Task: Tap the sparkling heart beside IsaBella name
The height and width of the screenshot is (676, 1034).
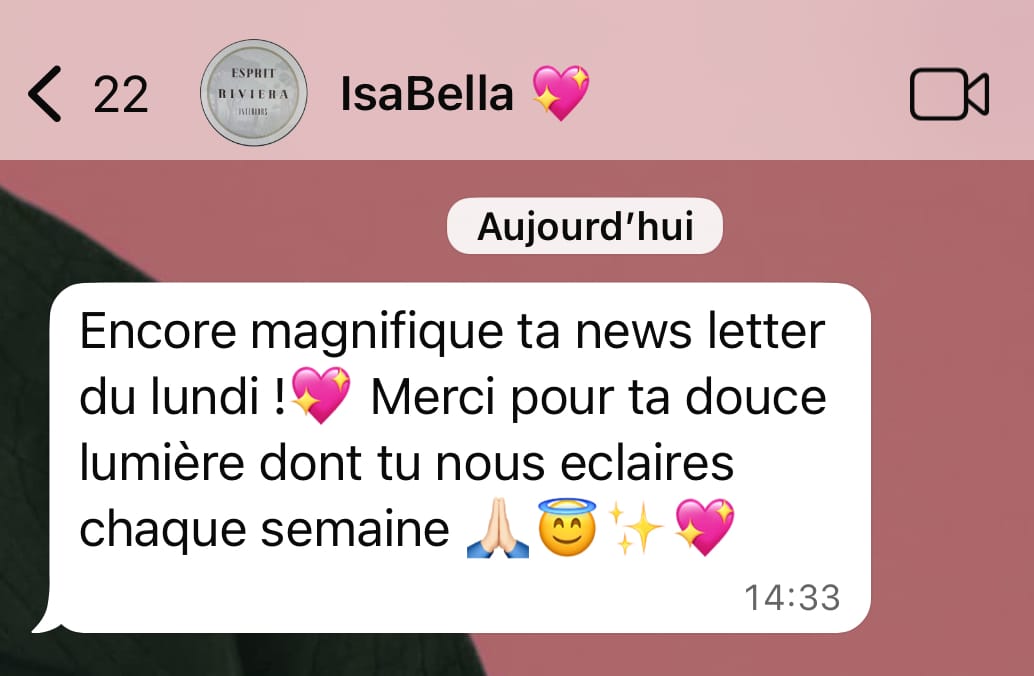Action: (x=561, y=92)
